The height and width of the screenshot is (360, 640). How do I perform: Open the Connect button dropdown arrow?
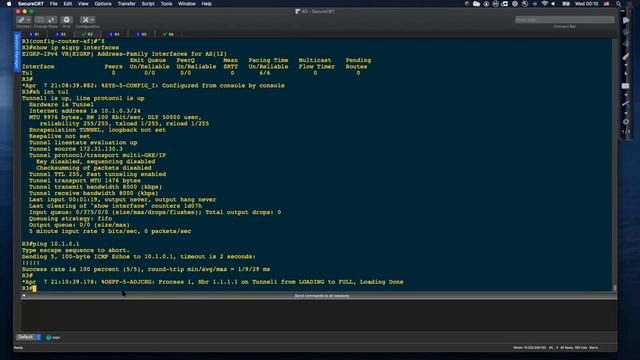pos(28,20)
